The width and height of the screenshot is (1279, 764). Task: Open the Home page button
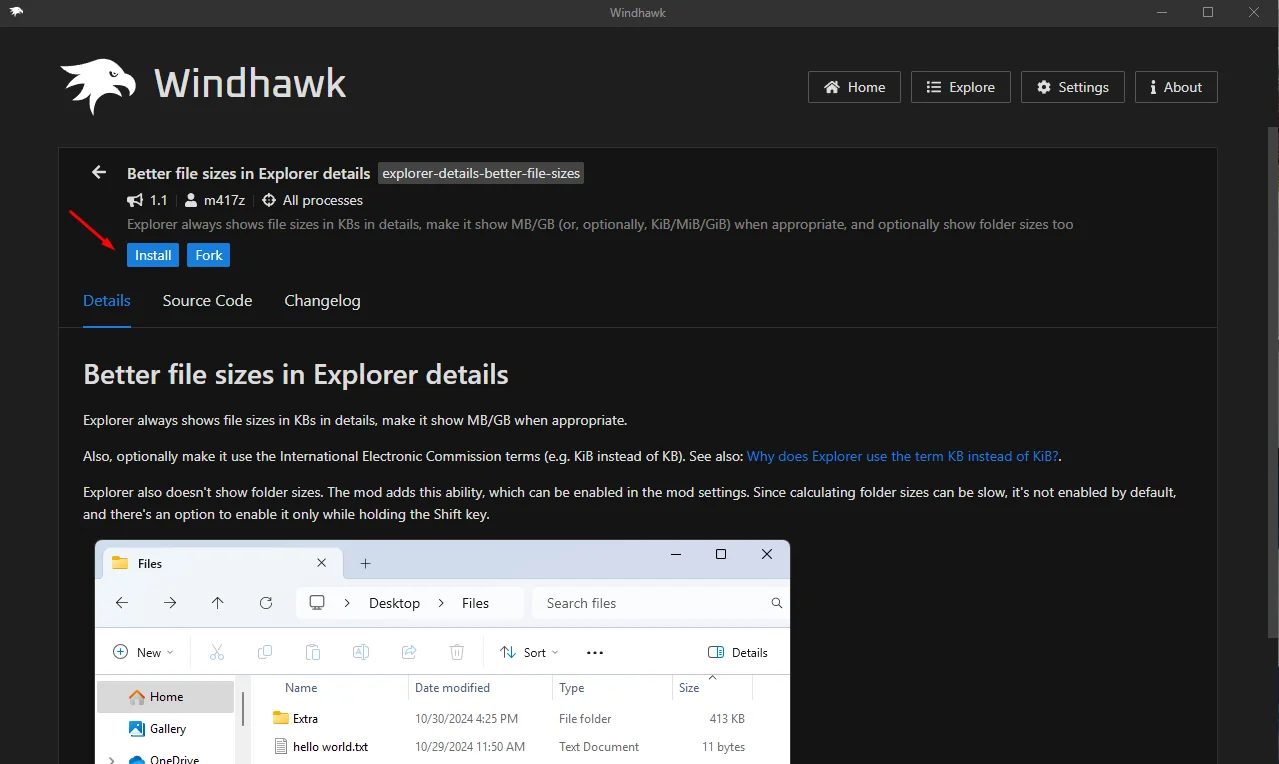[854, 87]
